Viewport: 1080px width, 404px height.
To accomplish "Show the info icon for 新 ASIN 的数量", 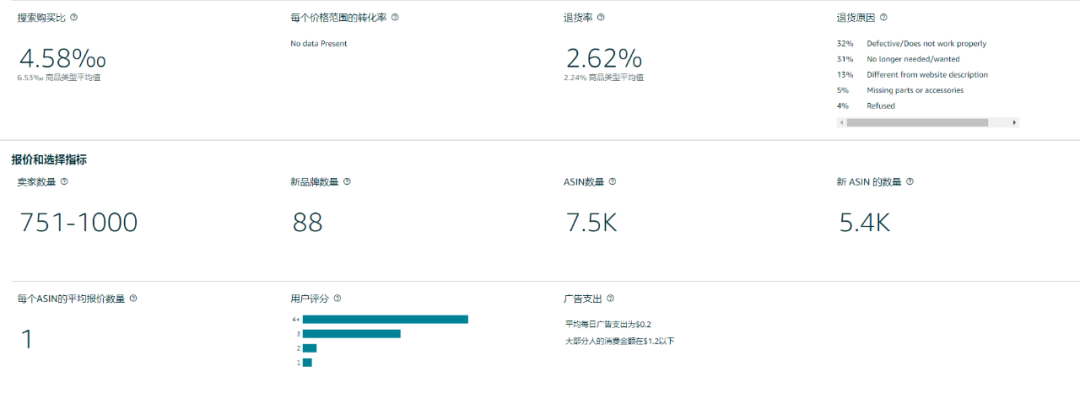I will coord(909,182).
